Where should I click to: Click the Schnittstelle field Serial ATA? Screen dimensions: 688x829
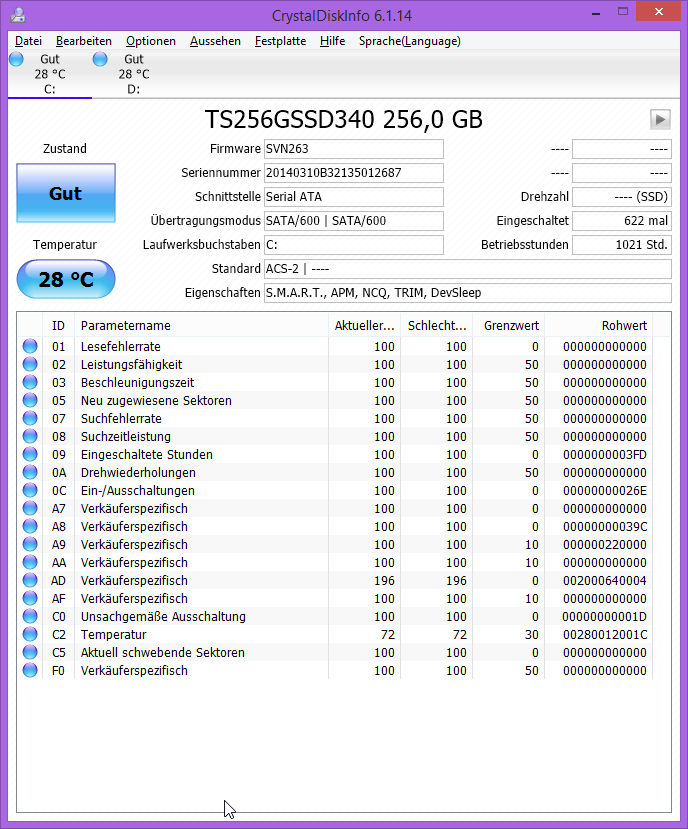pyautogui.click(x=353, y=197)
